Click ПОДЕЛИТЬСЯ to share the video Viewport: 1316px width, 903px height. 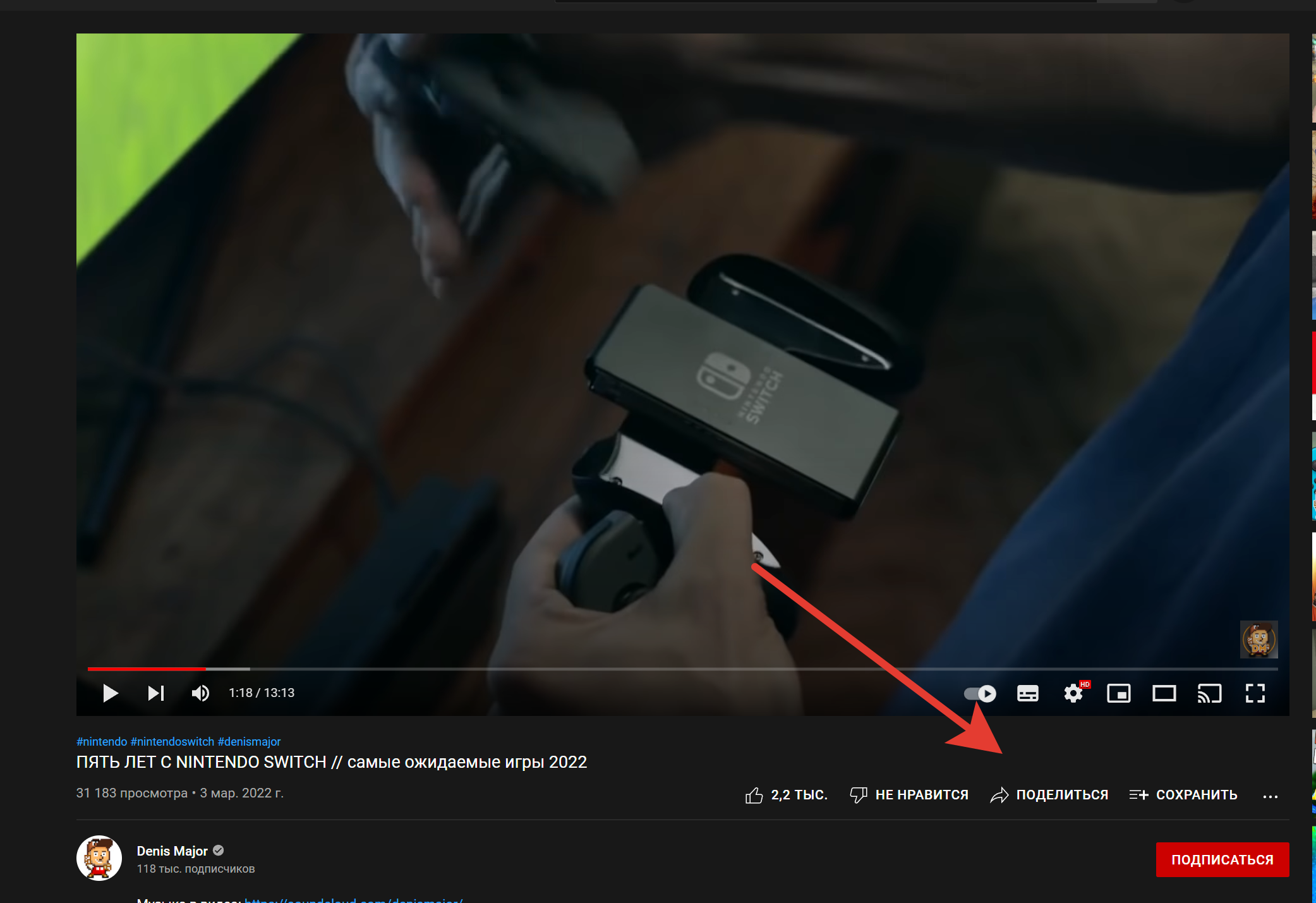[1049, 795]
